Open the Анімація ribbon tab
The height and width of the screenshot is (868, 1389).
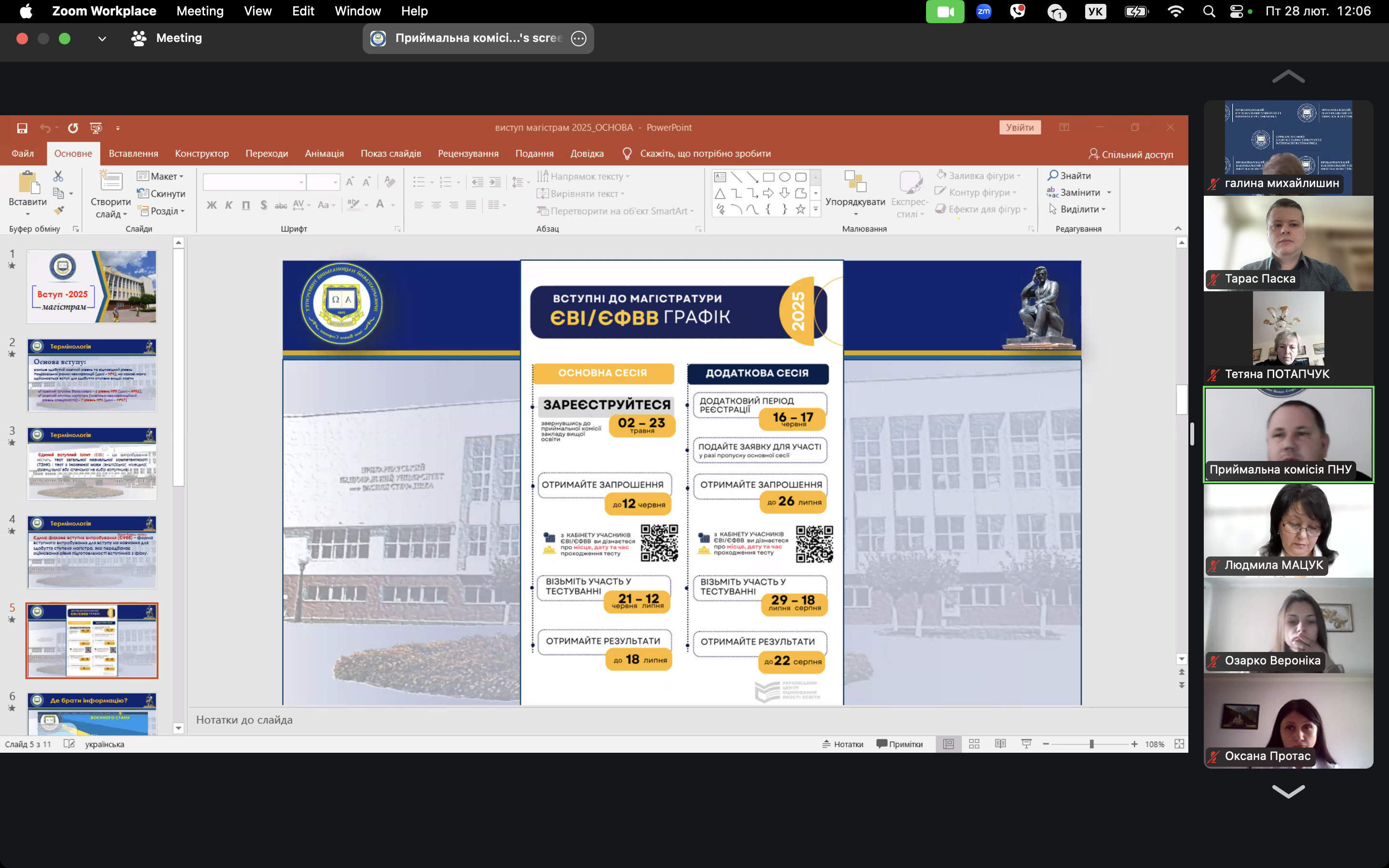(x=324, y=154)
